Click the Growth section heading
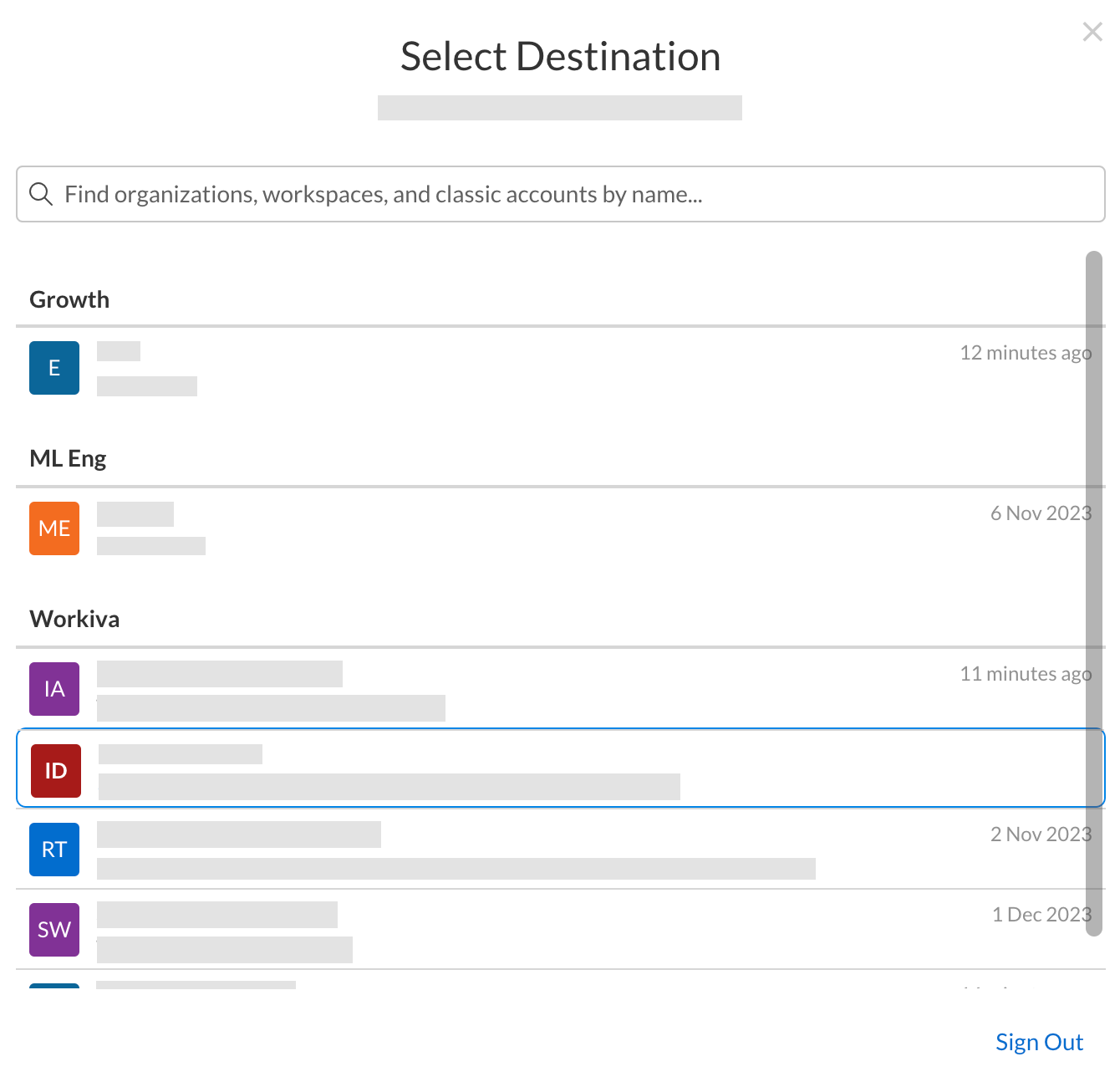Screen dimensions: 1120x1082 click(69, 299)
